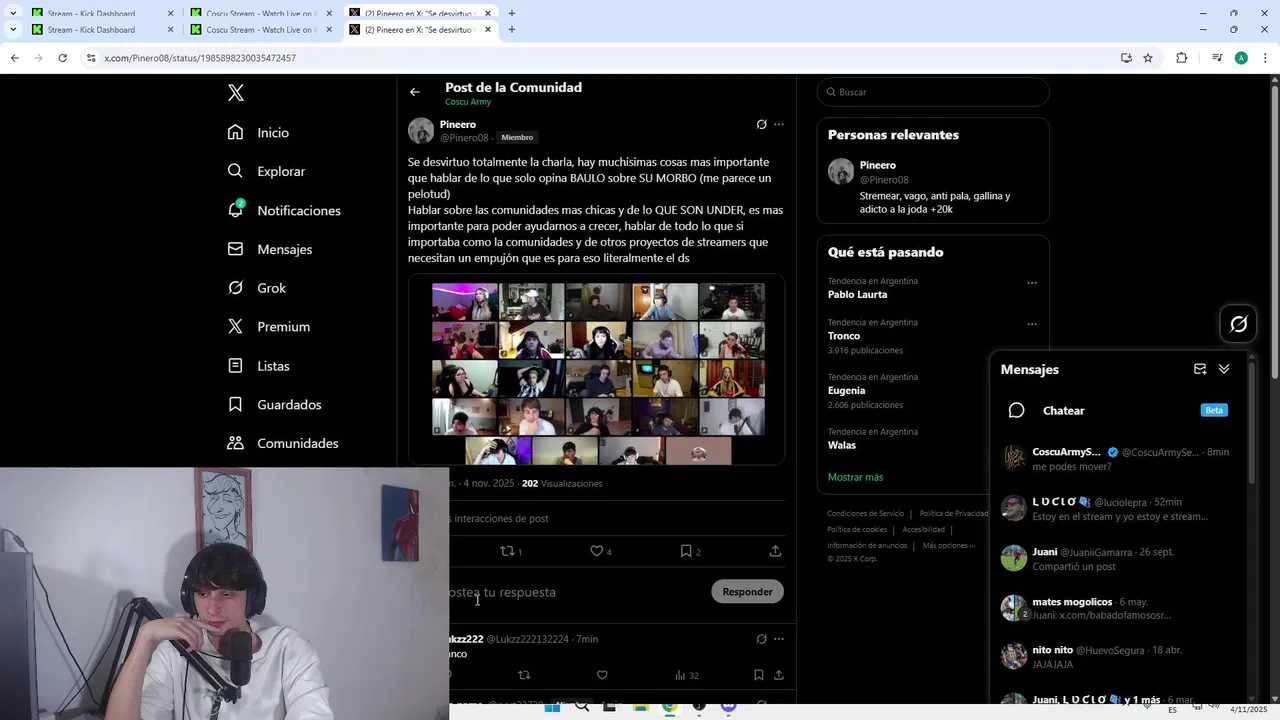Open Grok icon on Lukzz222's reply
1280x720 pixels.
[762, 639]
